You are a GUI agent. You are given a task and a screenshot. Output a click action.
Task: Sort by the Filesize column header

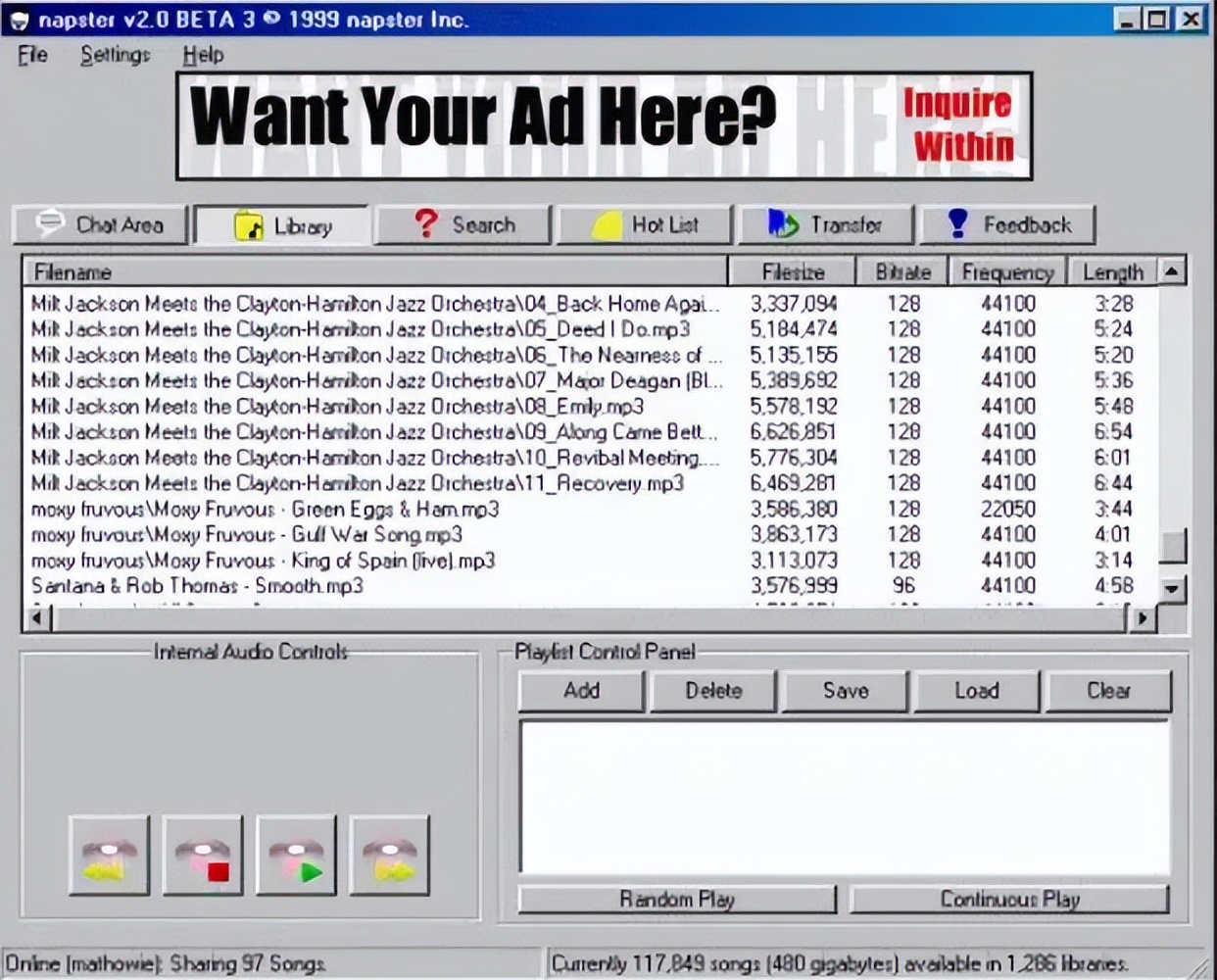(793, 271)
